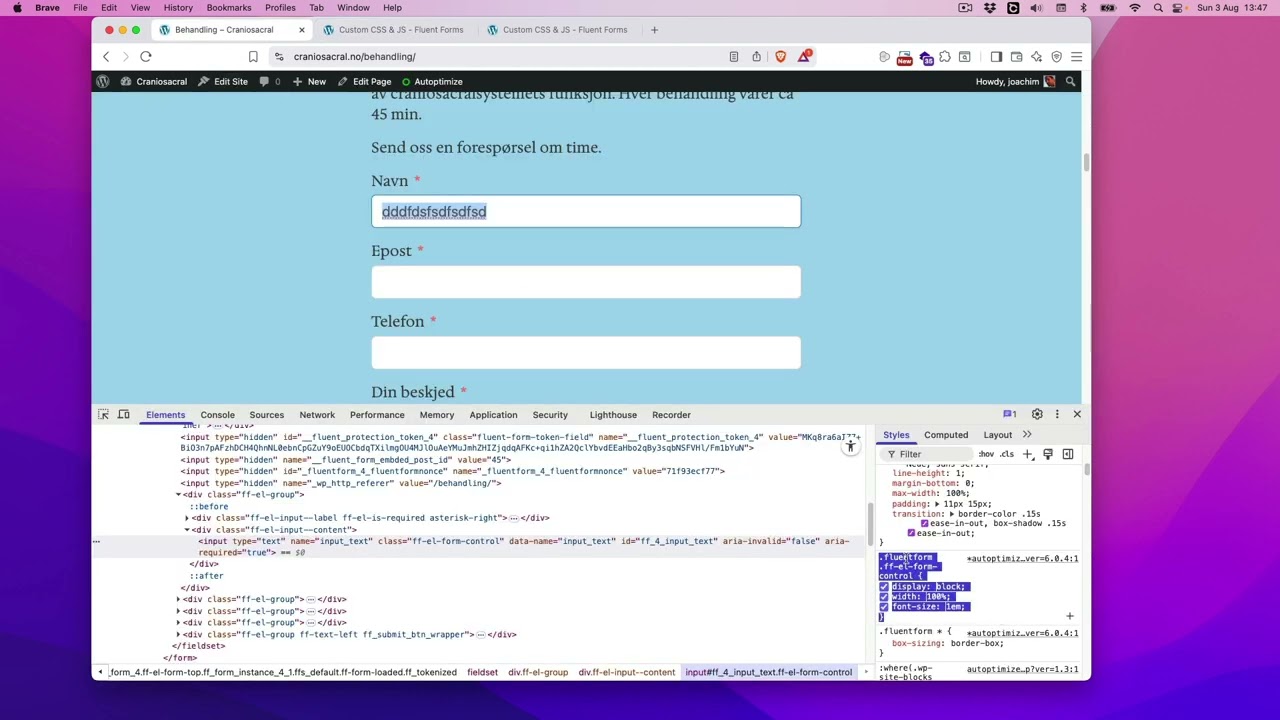Click Autoptimize in admin bar
The image size is (1280, 720).
pyautogui.click(x=432, y=81)
